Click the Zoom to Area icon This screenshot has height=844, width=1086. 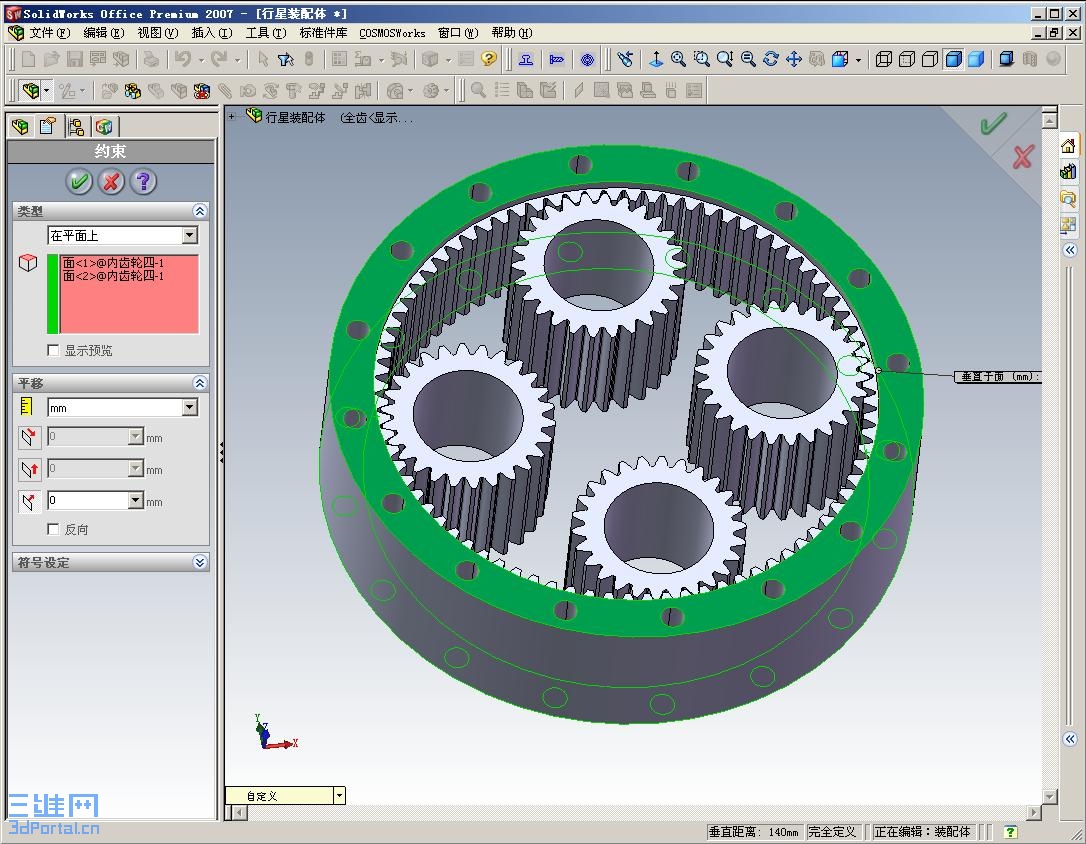(x=701, y=60)
